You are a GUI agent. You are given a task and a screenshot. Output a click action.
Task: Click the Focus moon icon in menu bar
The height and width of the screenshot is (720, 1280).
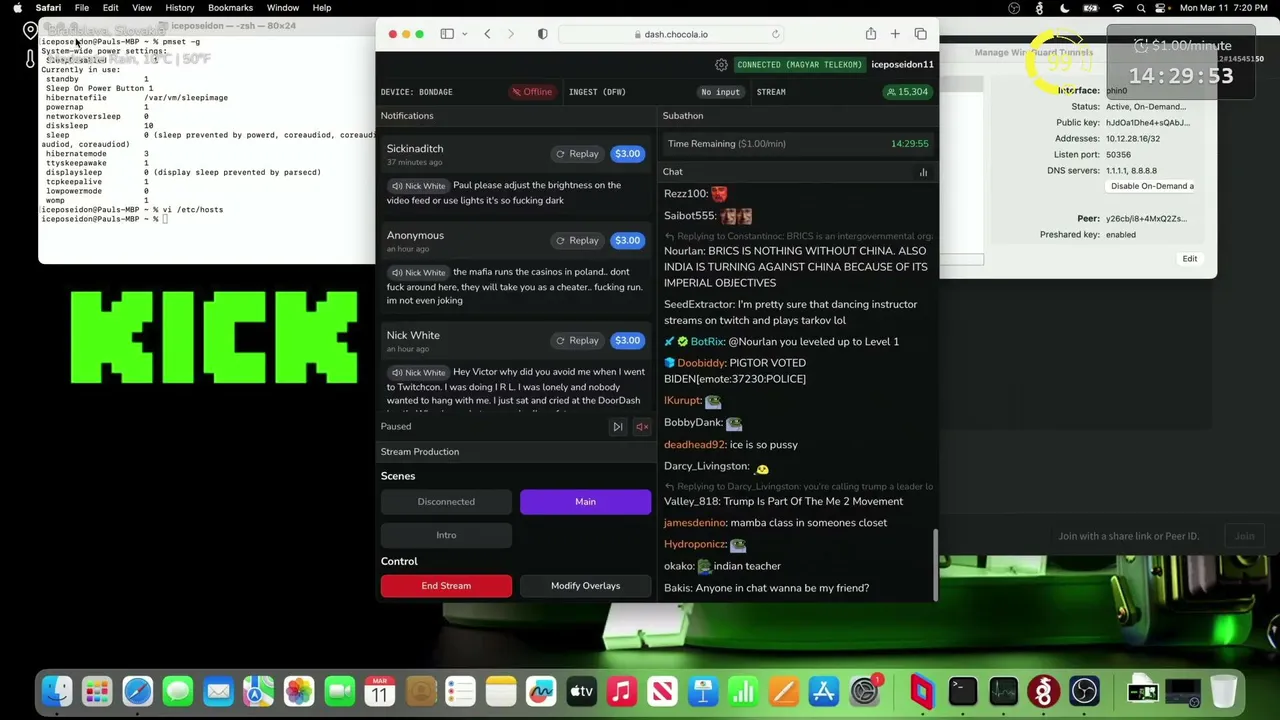coord(1066,8)
